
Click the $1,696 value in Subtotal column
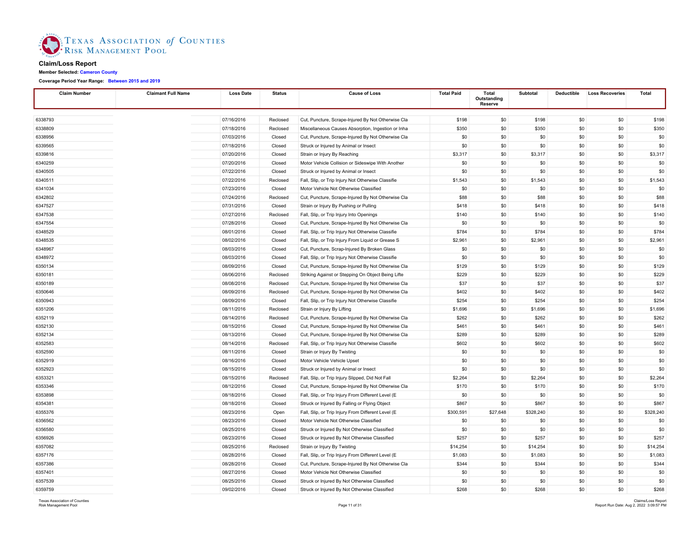pos(538,309)
